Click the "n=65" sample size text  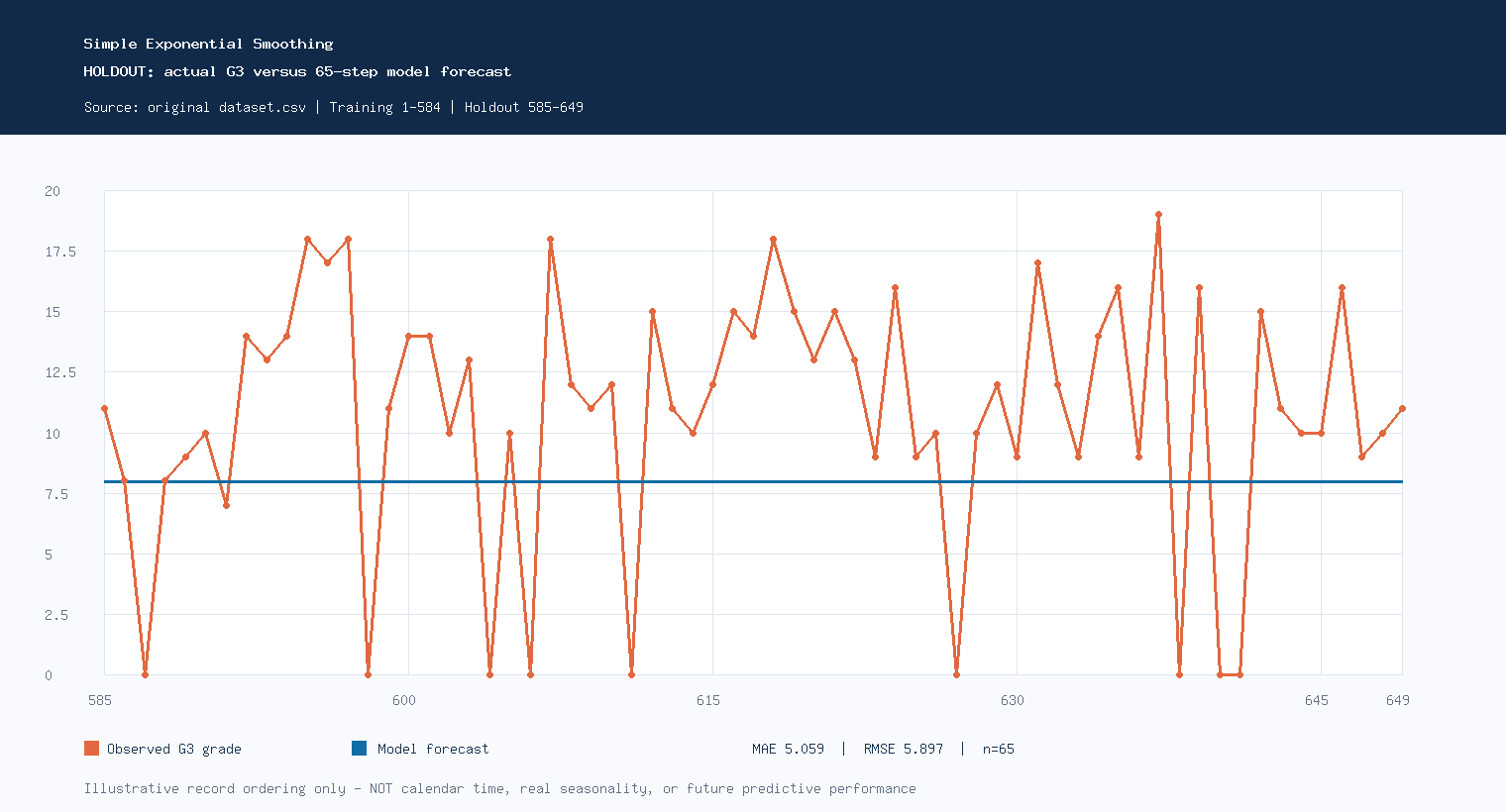point(999,749)
